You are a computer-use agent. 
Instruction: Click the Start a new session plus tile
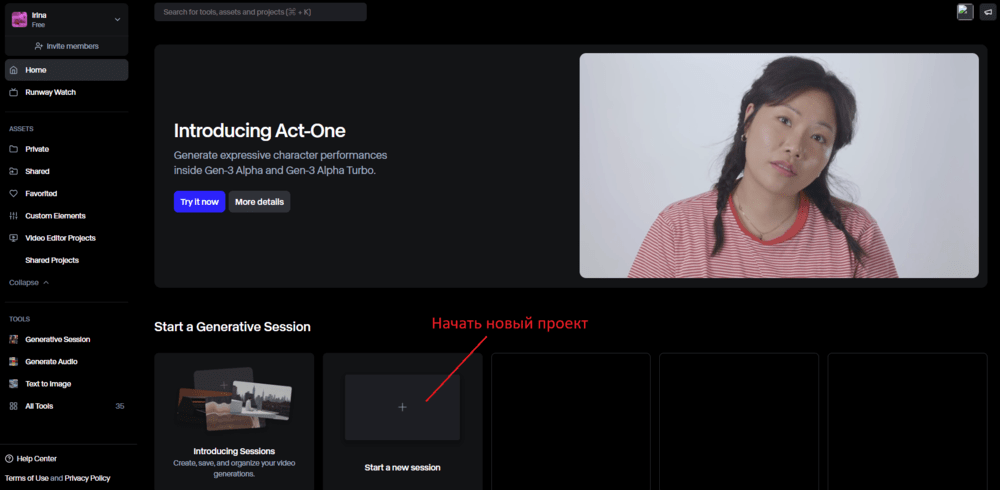402,407
